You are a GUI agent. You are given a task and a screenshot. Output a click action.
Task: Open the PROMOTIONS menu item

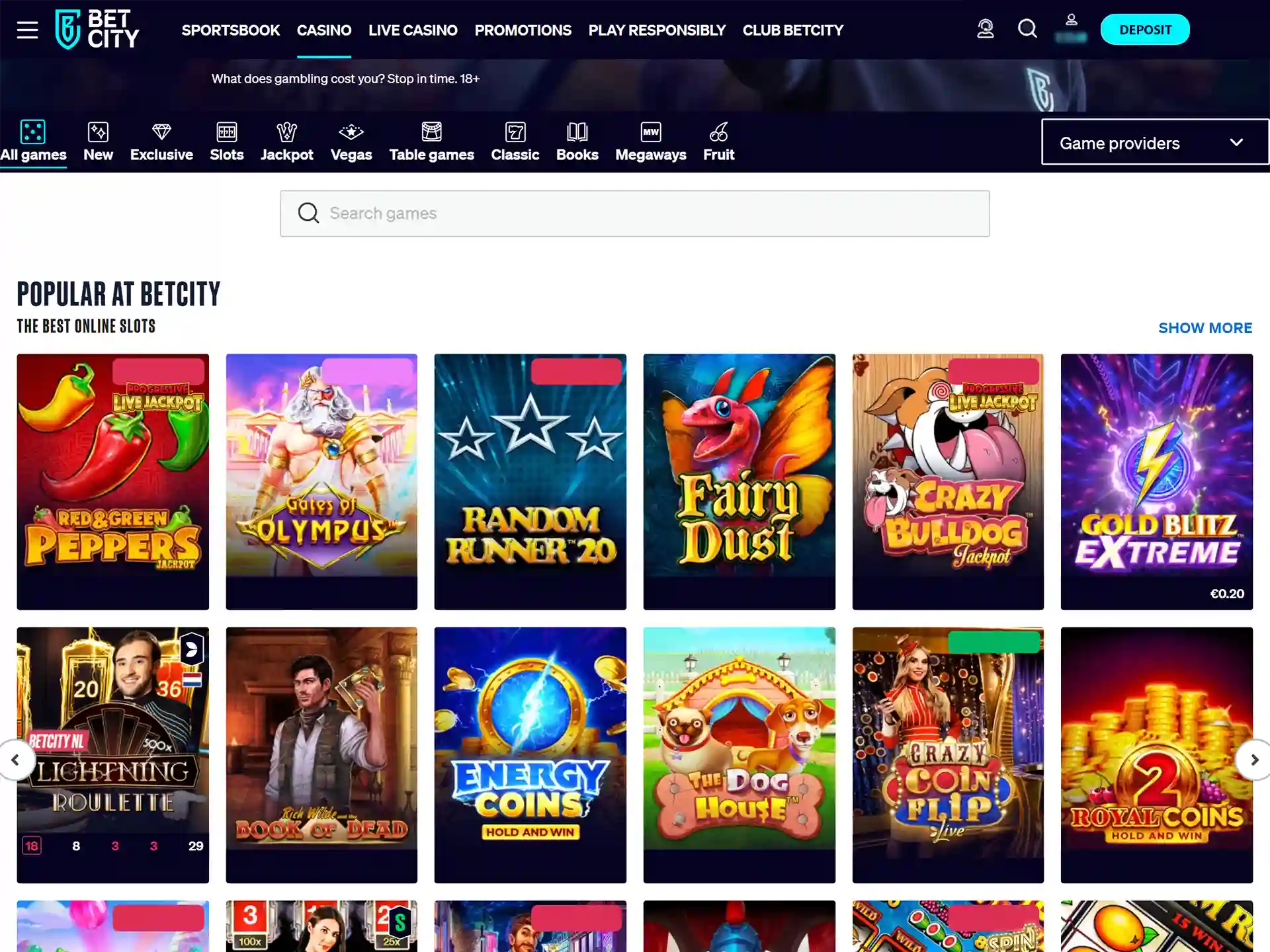click(x=523, y=30)
